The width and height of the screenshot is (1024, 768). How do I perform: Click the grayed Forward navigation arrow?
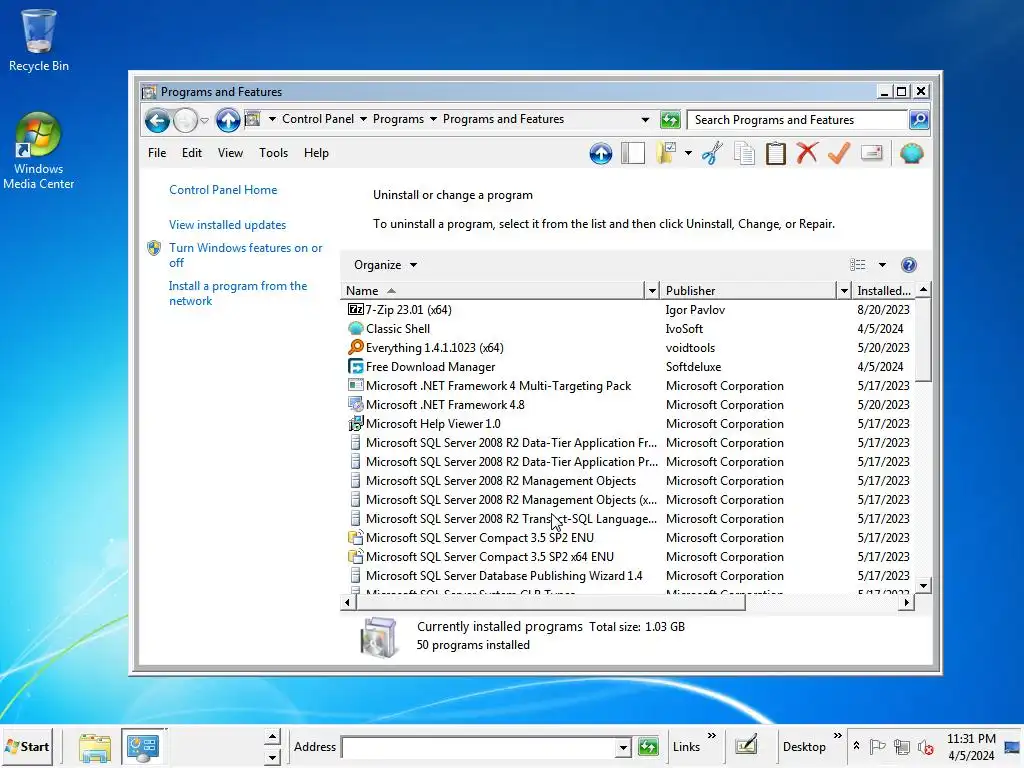coord(185,120)
